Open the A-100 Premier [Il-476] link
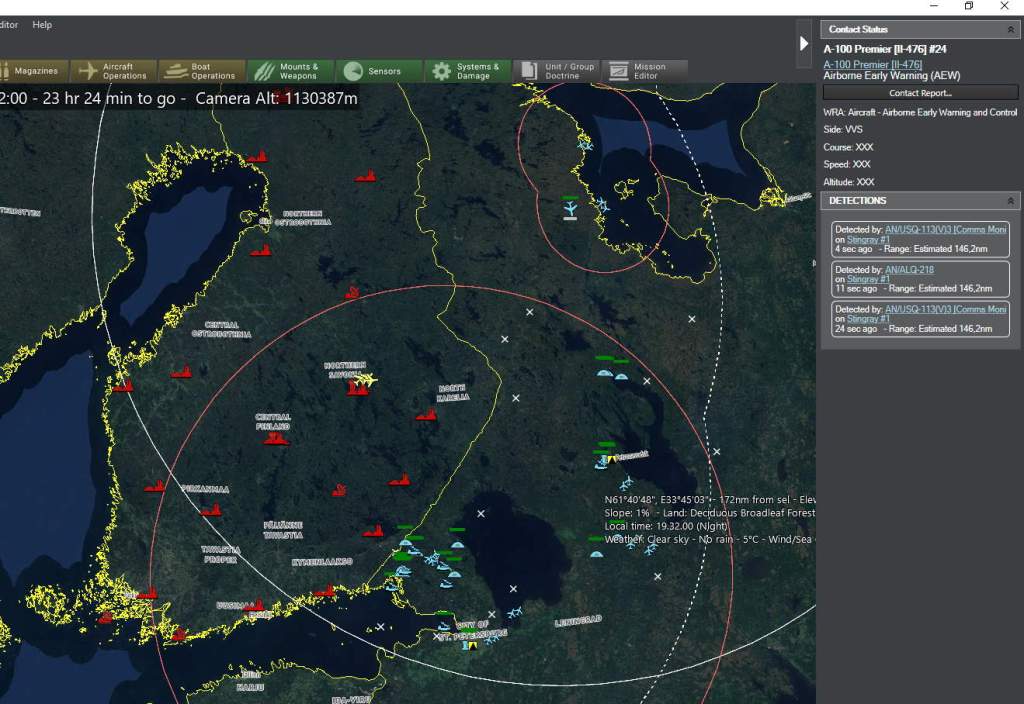 [872, 65]
